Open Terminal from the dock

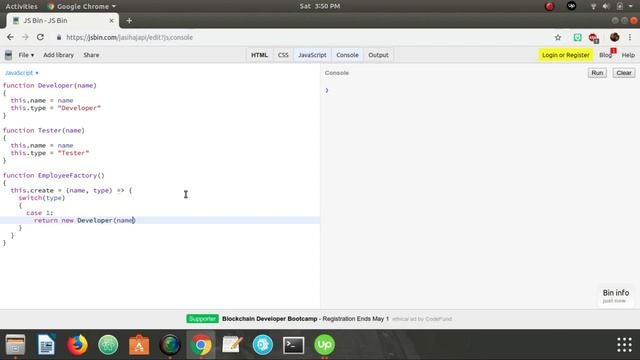coord(293,345)
